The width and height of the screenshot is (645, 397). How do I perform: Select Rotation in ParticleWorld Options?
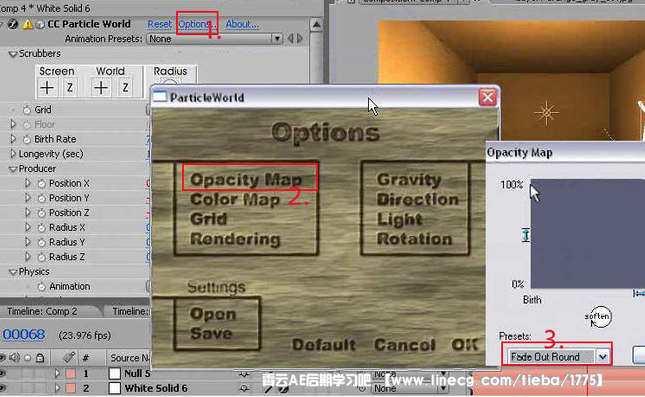414,239
